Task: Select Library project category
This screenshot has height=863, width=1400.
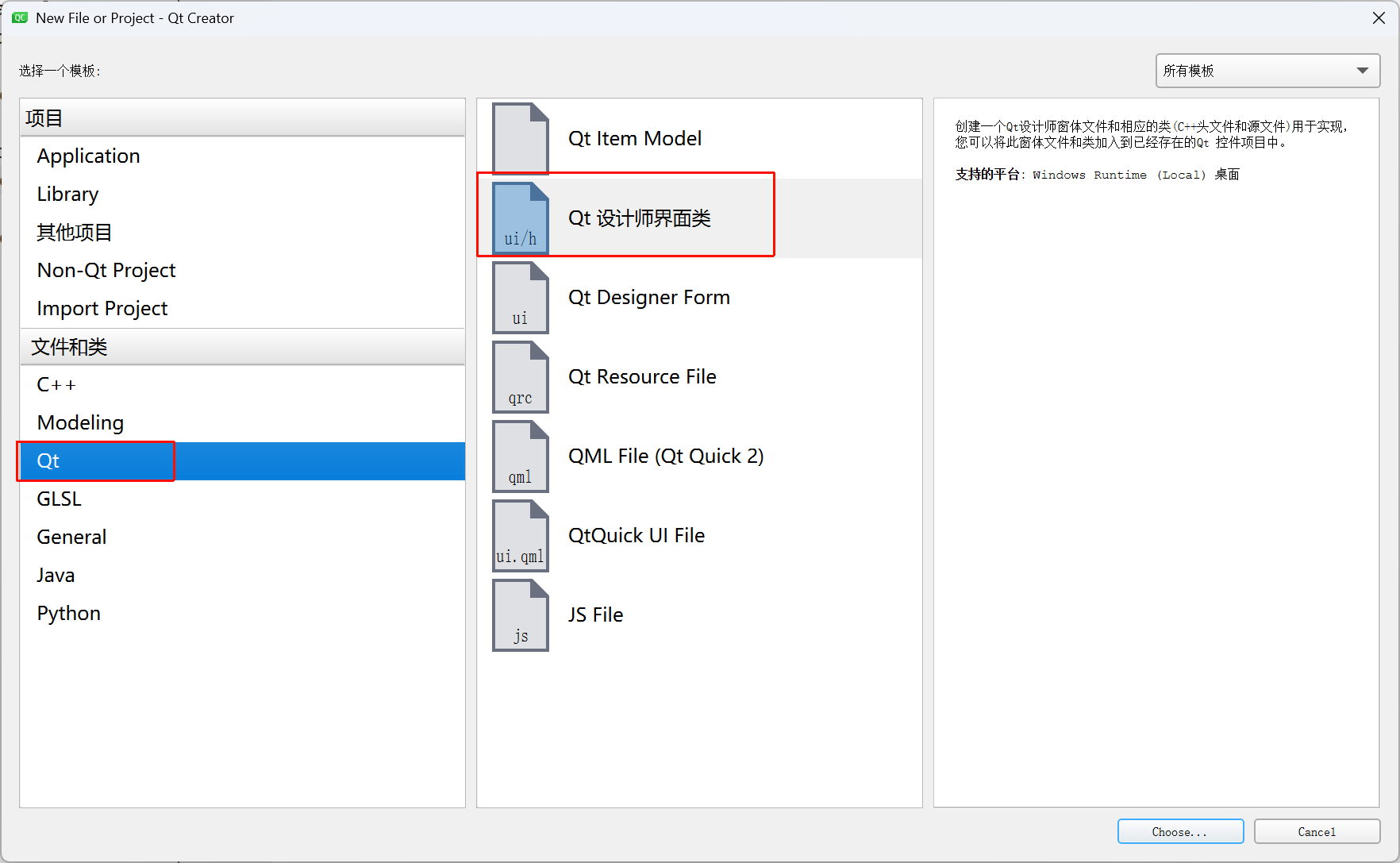Action: click(242, 195)
